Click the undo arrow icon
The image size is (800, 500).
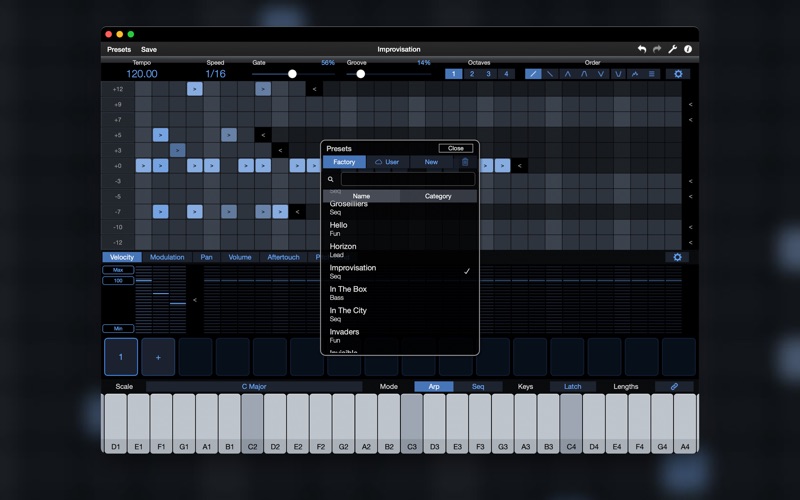click(x=642, y=49)
